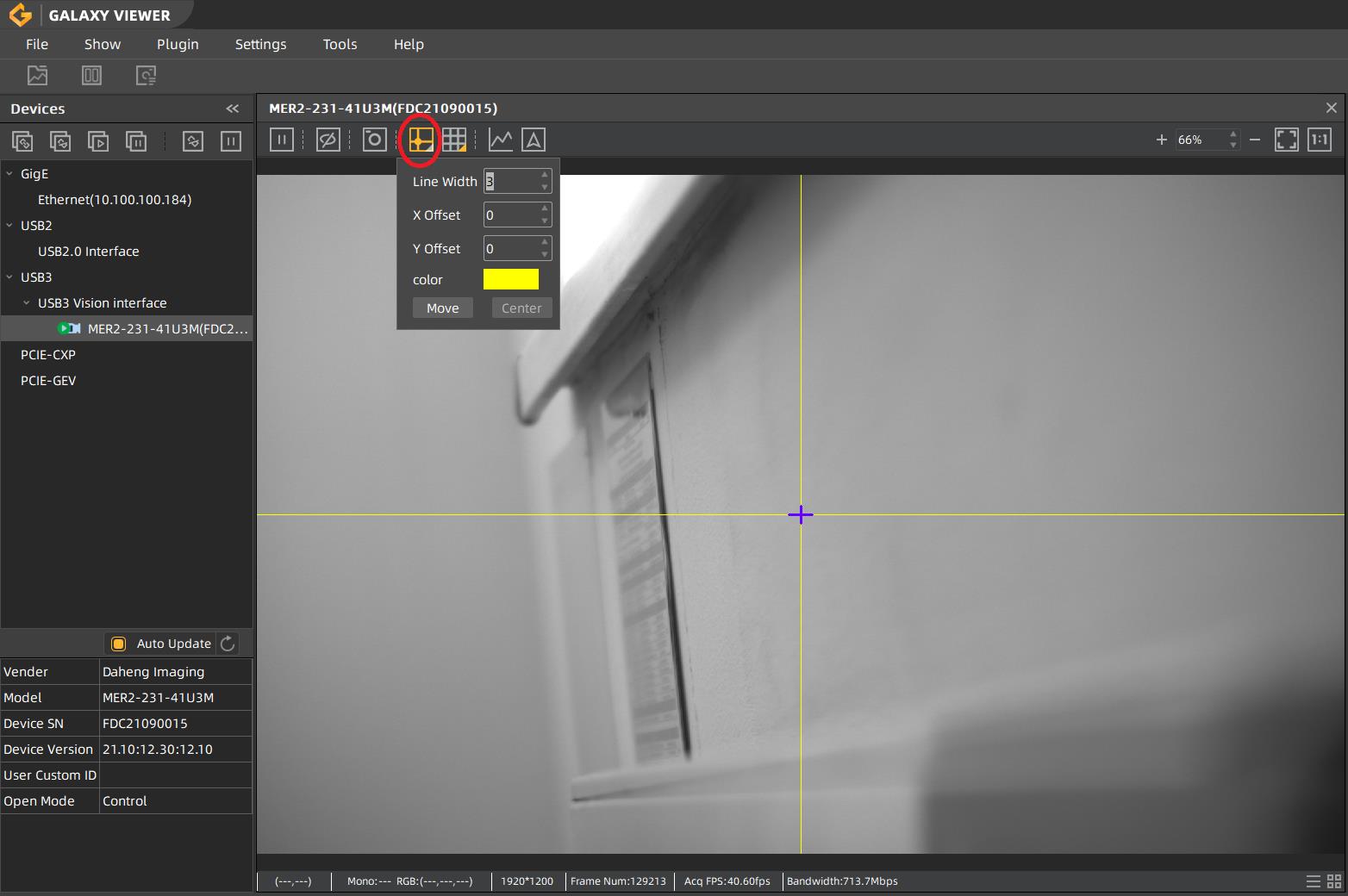Click the snapshot capture icon
Viewport: 1348px width, 896px height.
coord(374,140)
